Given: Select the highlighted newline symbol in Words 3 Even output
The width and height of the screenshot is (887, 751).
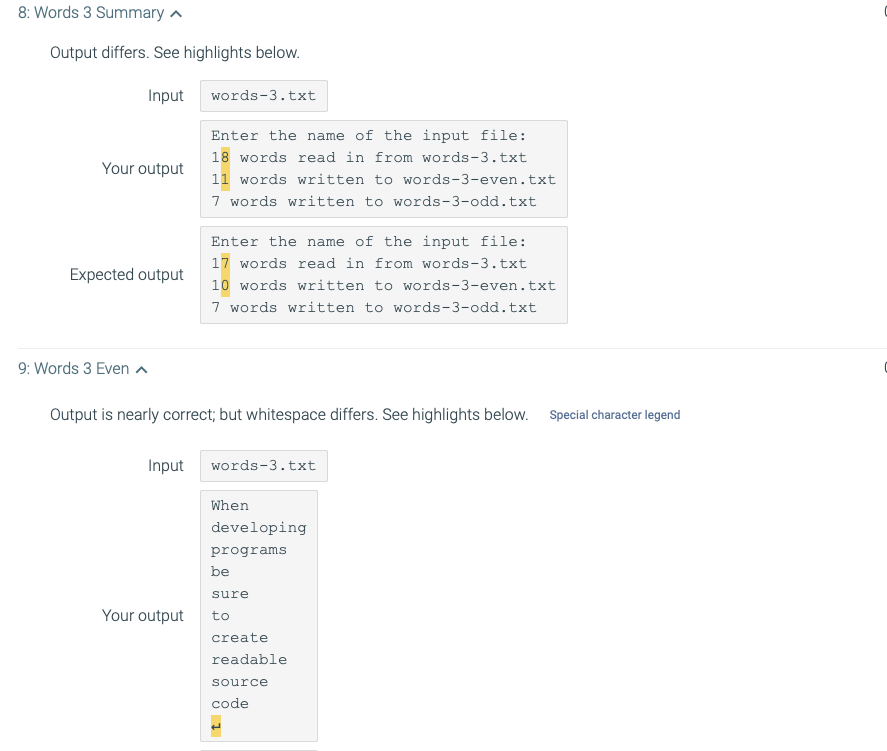Looking at the screenshot, I should pos(214,726).
